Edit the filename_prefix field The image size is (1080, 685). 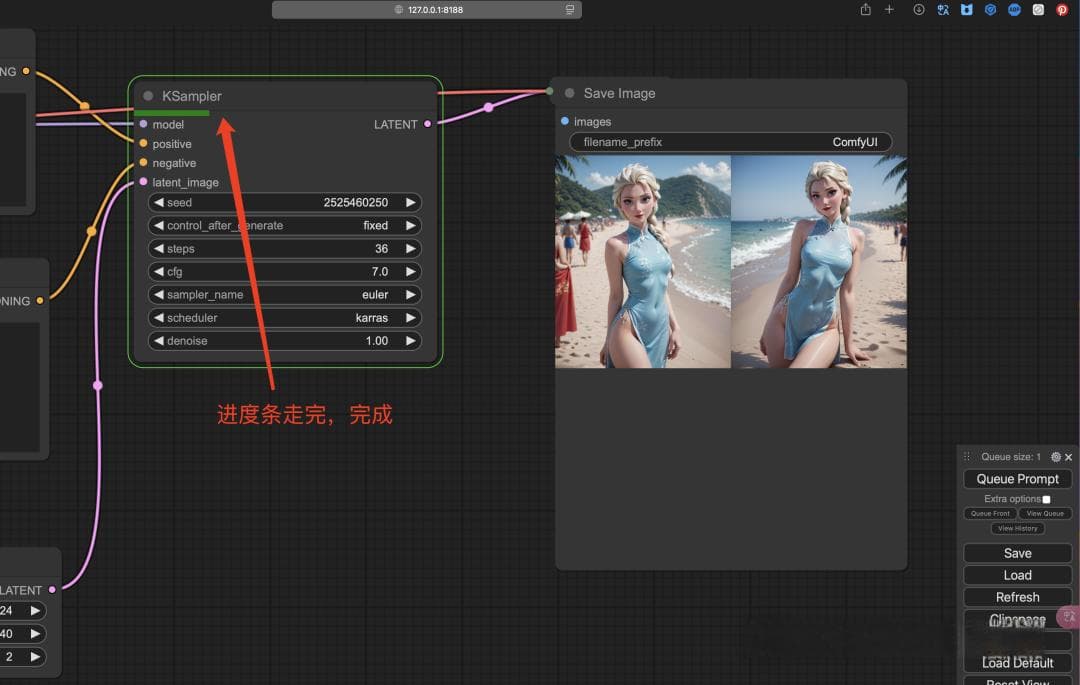coord(730,142)
